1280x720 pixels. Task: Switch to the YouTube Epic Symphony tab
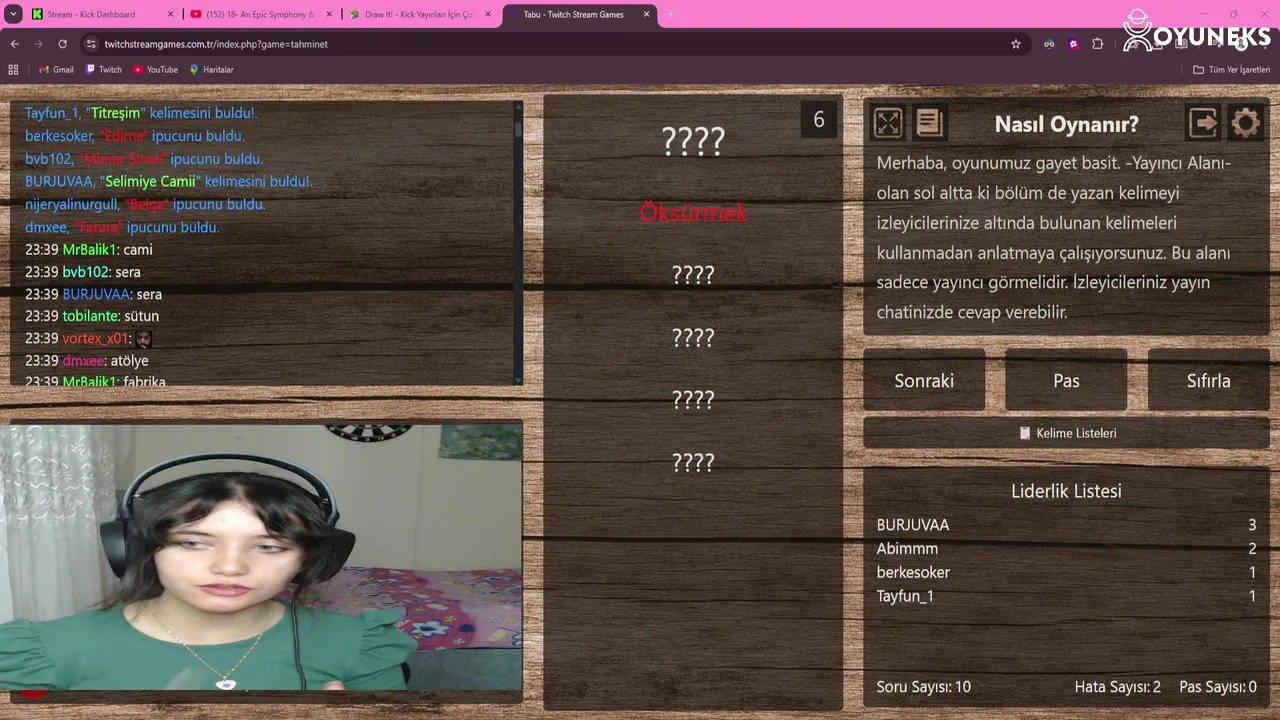coord(263,14)
